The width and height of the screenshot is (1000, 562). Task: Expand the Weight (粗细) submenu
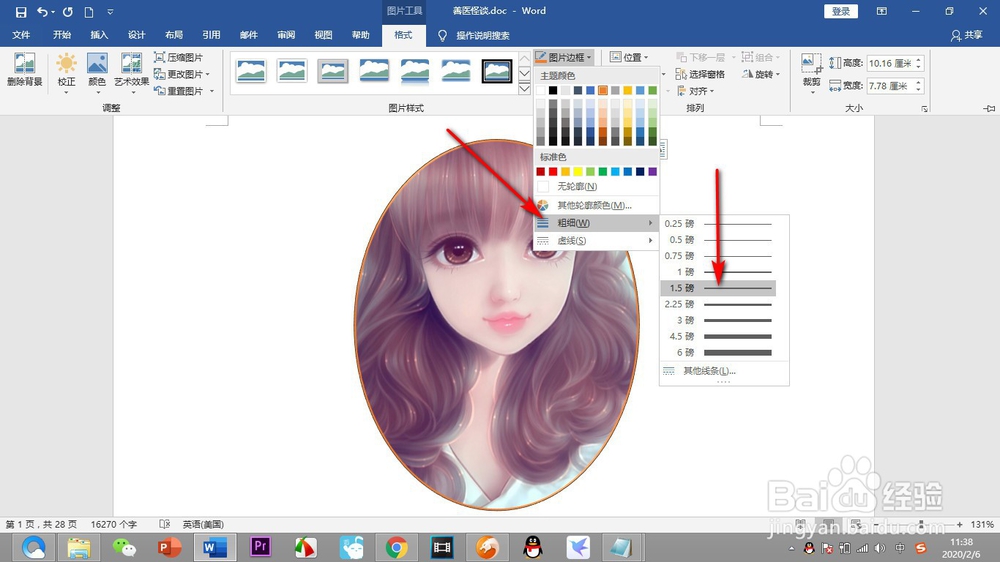pos(595,223)
